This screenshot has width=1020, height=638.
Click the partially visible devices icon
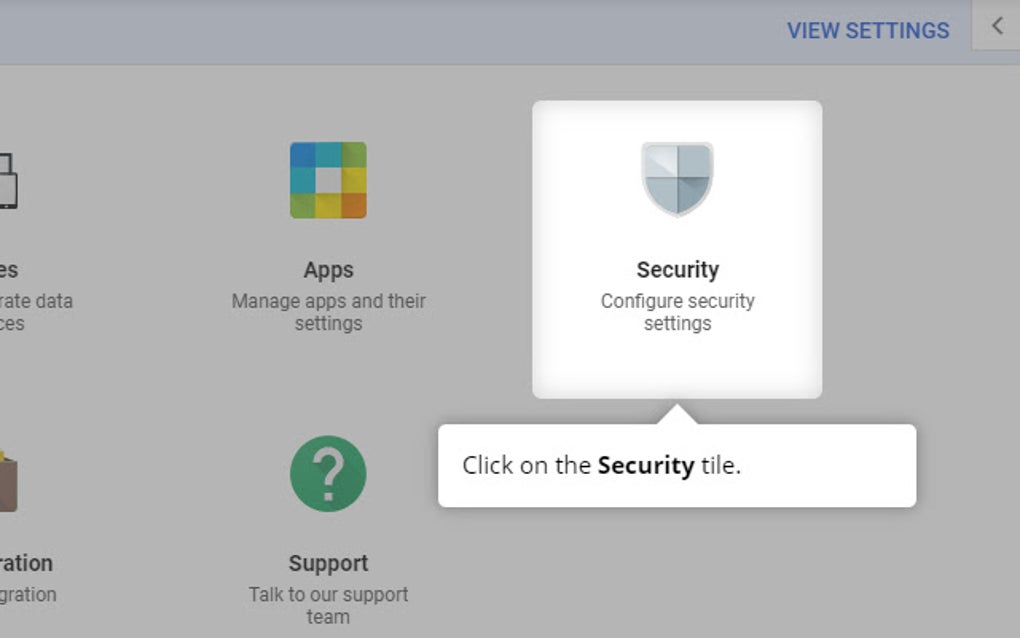coord(8,180)
